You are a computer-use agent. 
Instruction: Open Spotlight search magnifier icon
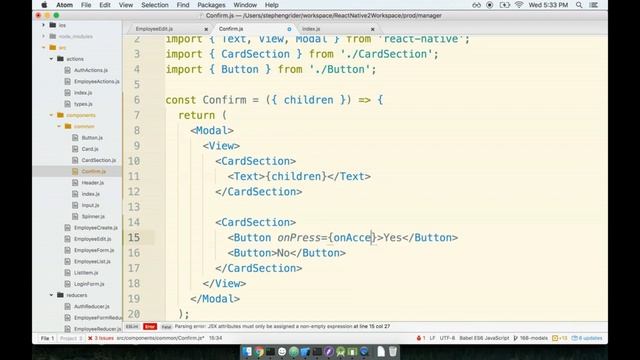click(579, 5)
